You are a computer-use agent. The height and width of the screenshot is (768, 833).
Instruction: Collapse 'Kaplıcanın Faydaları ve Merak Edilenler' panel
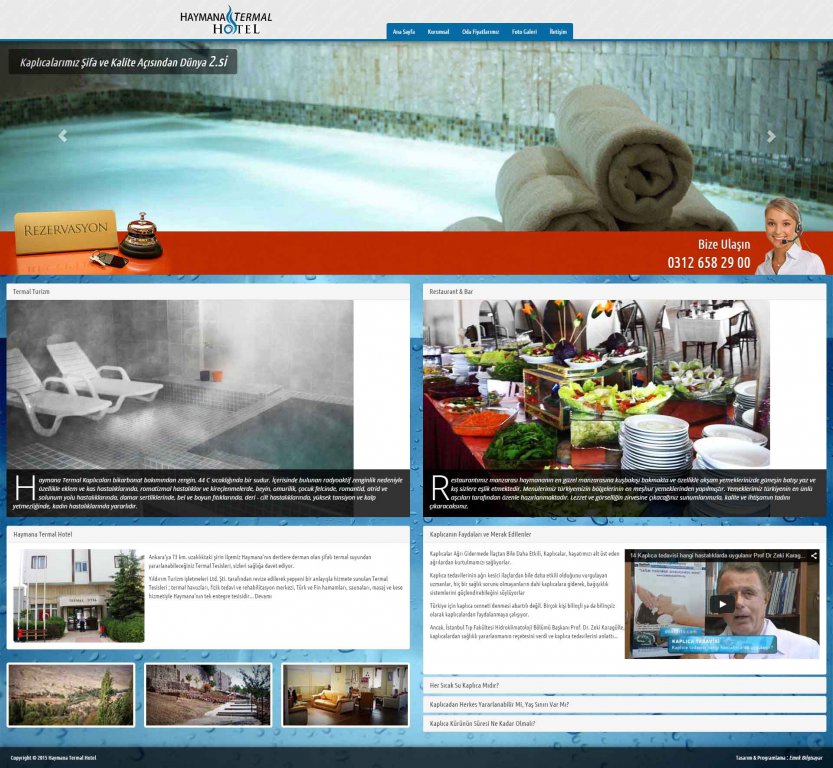click(480, 535)
